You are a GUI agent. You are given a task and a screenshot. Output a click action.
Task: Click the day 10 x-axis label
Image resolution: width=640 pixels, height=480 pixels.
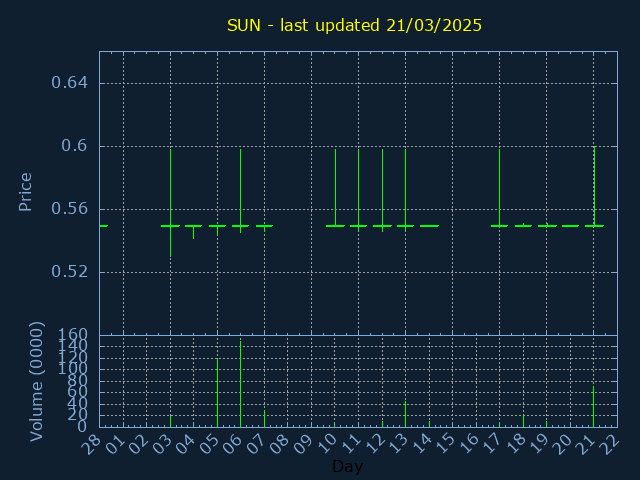click(327, 444)
